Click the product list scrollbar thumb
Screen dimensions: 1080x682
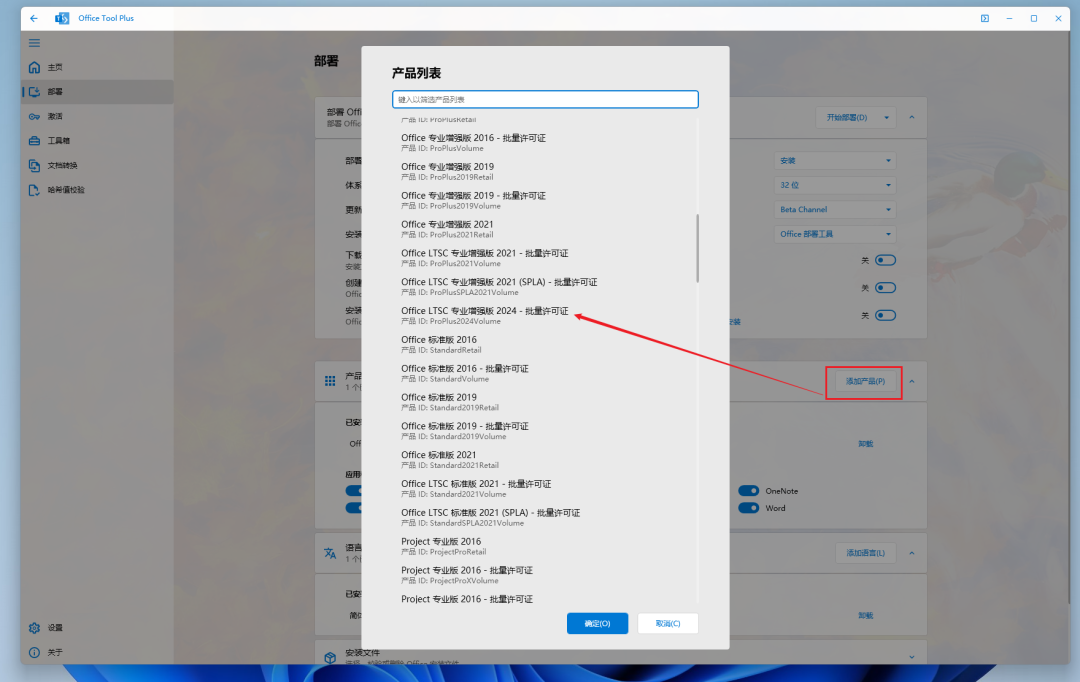(697, 248)
